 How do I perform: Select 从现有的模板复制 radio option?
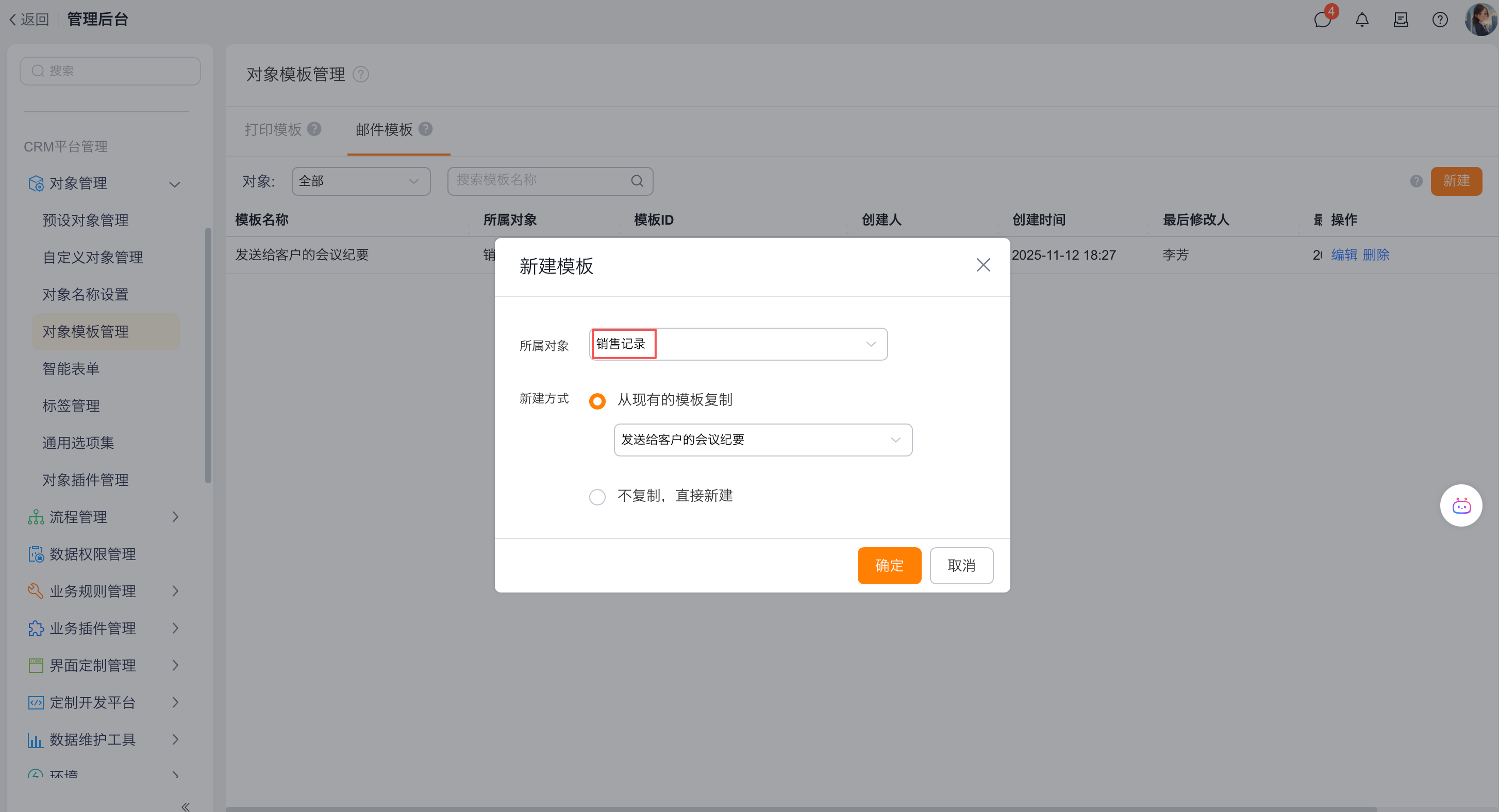(x=597, y=401)
